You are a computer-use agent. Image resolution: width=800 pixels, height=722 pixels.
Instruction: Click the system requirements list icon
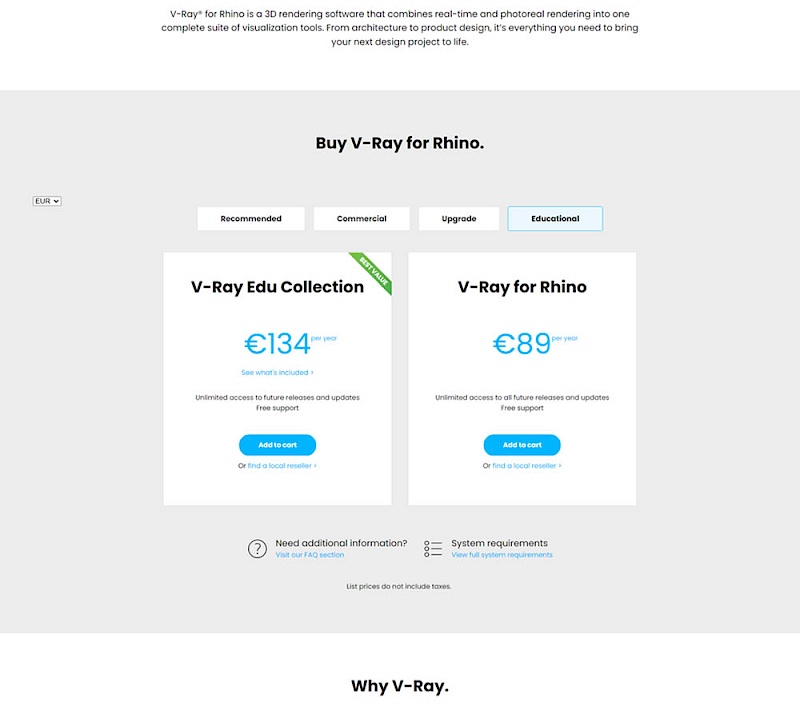click(x=433, y=549)
